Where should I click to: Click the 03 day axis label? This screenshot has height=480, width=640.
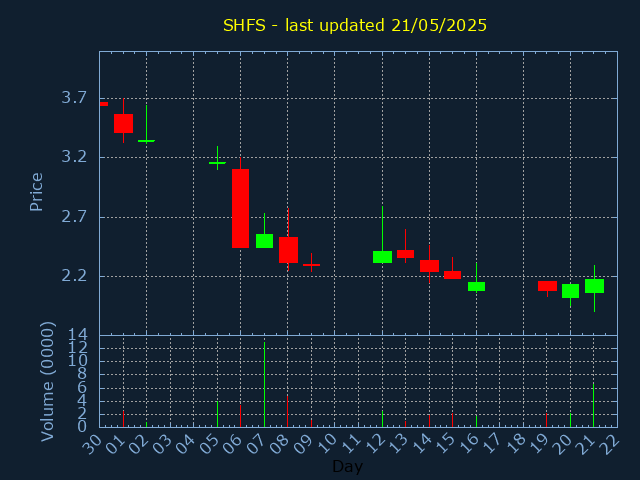pyautogui.click(x=162, y=444)
